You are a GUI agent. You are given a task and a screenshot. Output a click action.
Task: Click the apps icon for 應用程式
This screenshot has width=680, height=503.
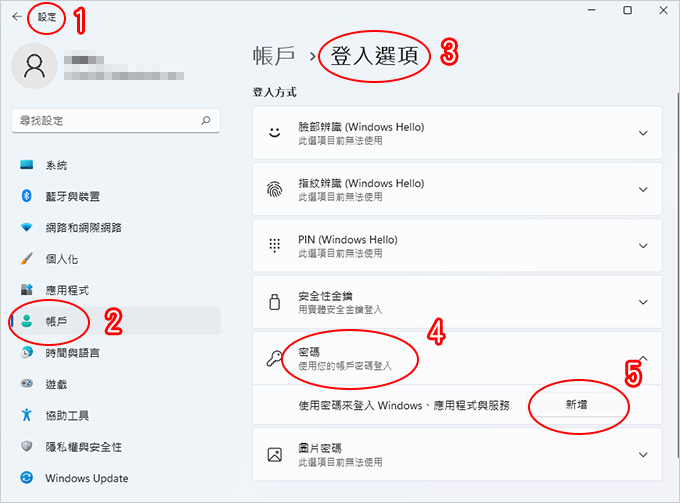[27, 290]
